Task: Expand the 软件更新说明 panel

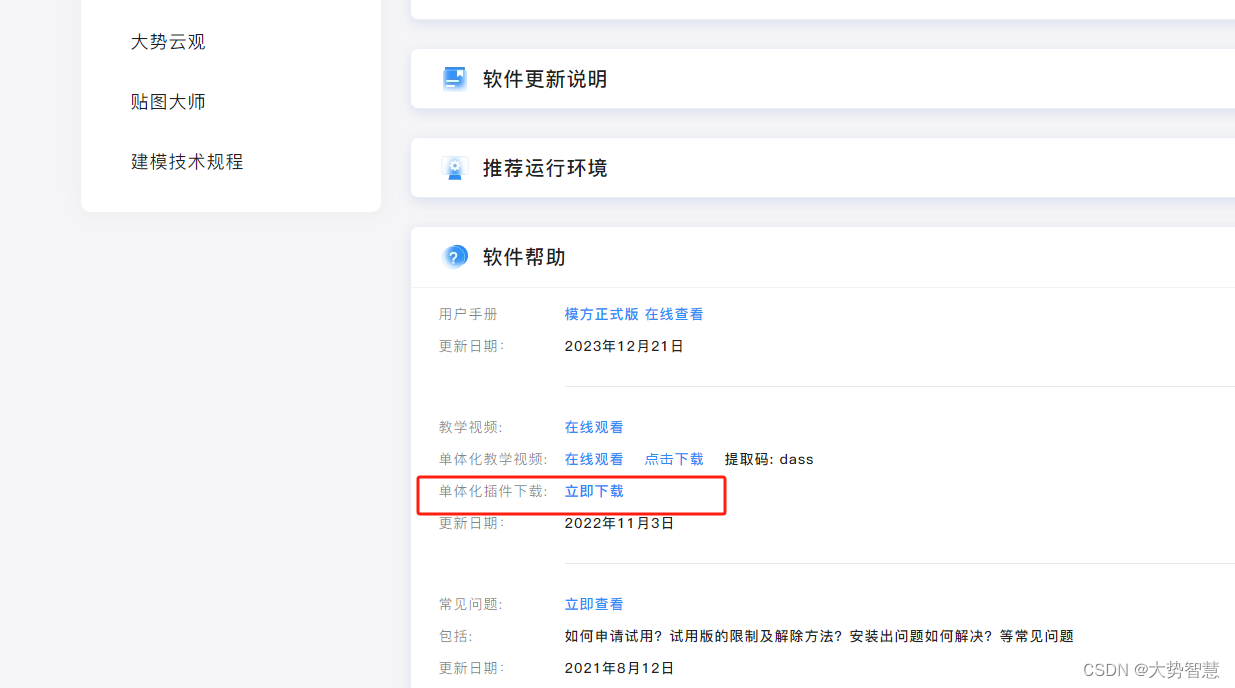Action: (823, 79)
